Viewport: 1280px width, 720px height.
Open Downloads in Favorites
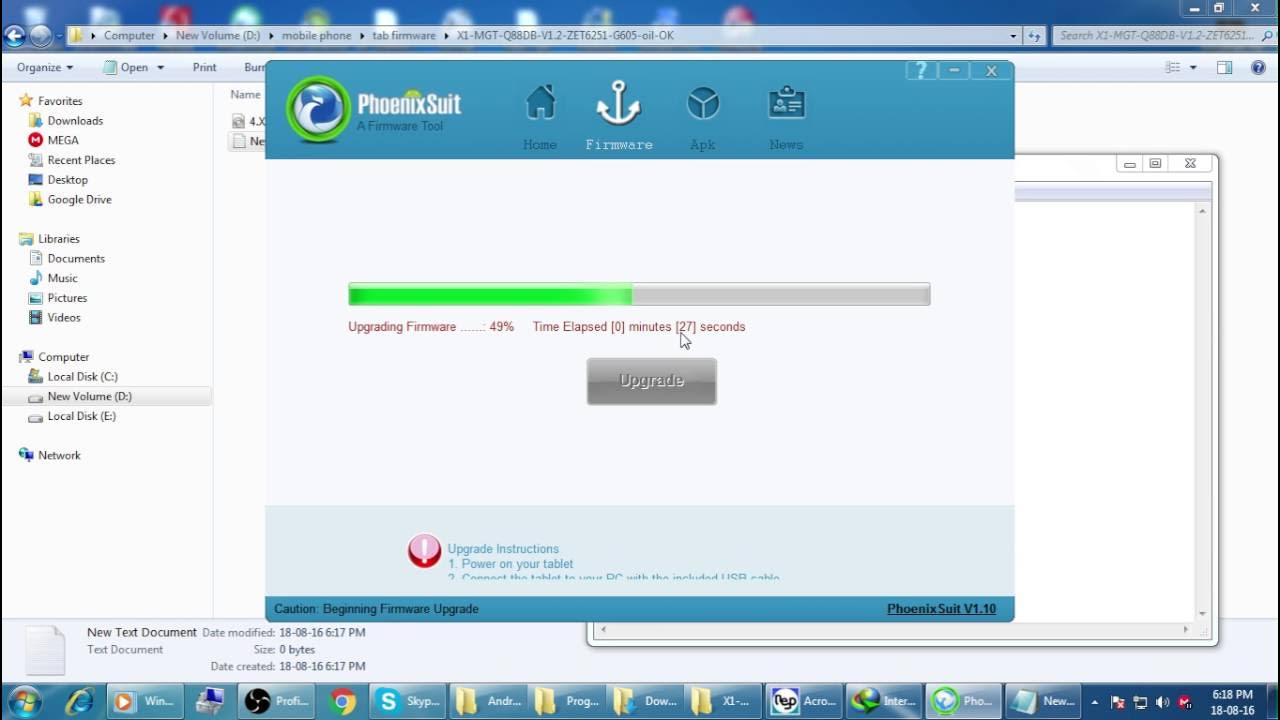75,121
